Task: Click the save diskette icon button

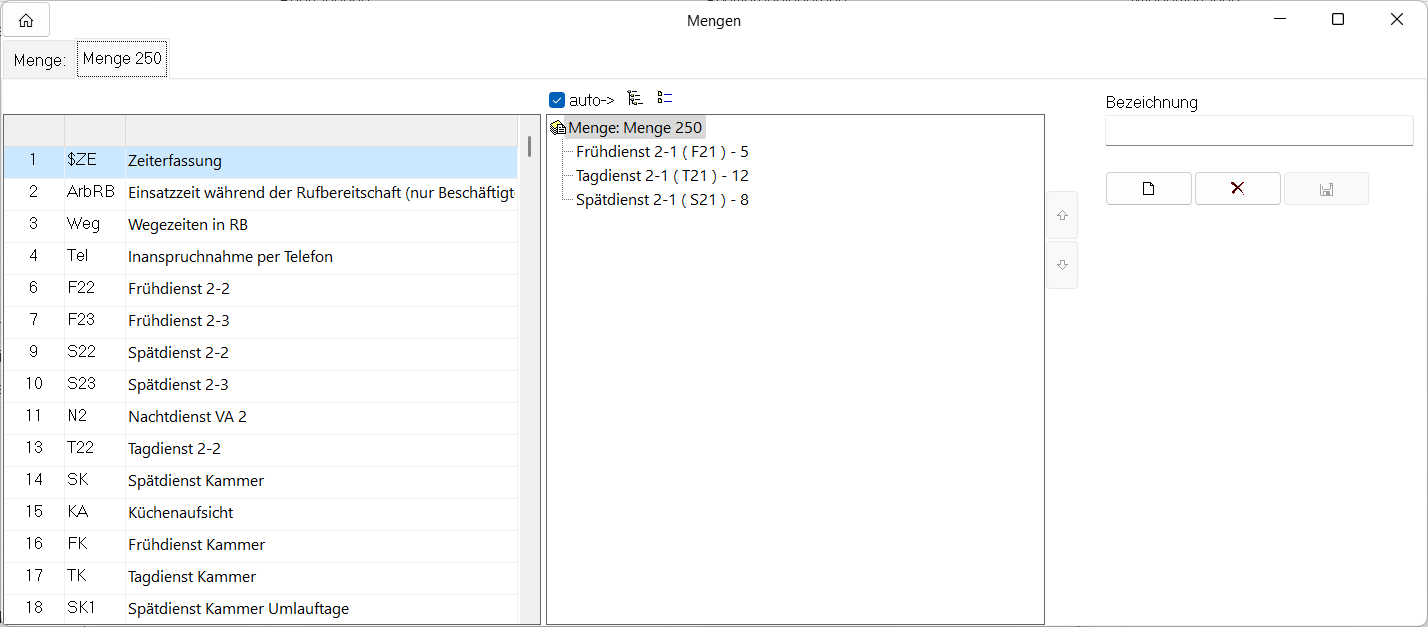Action: coord(1326,189)
